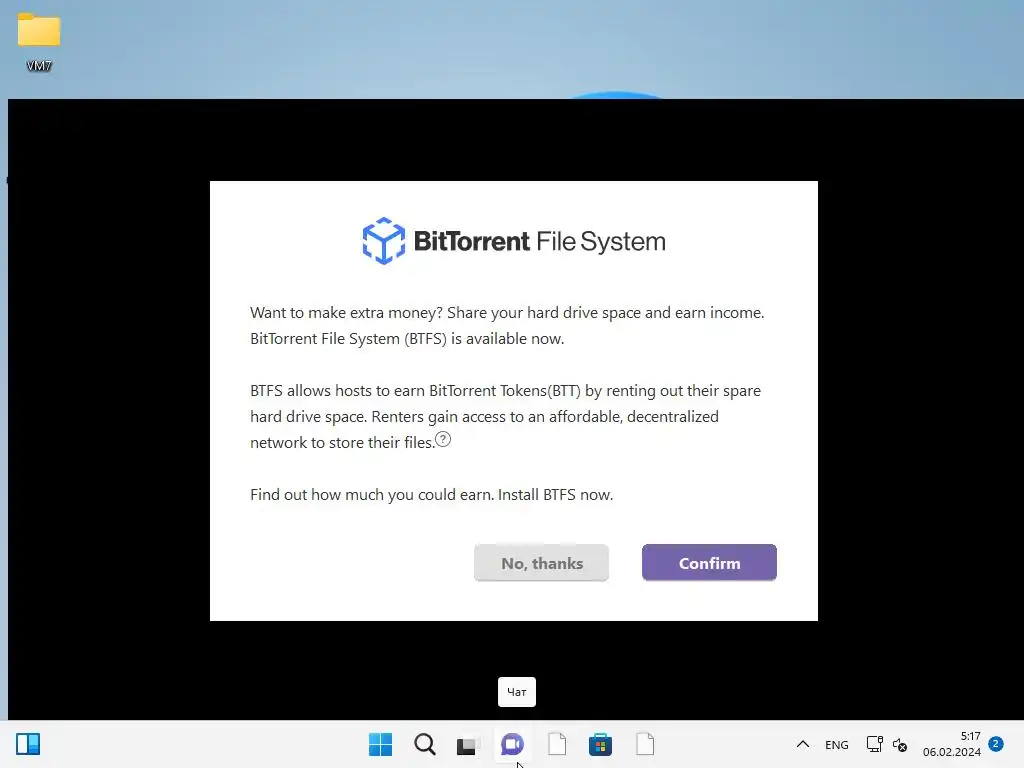Switch input language via ENG indicator
1024x768 pixels.
point(837,744)
